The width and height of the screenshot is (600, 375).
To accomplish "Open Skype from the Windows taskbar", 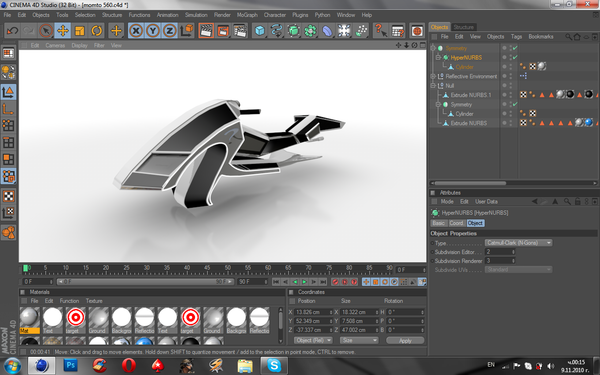I will click(x=274, y=365).
